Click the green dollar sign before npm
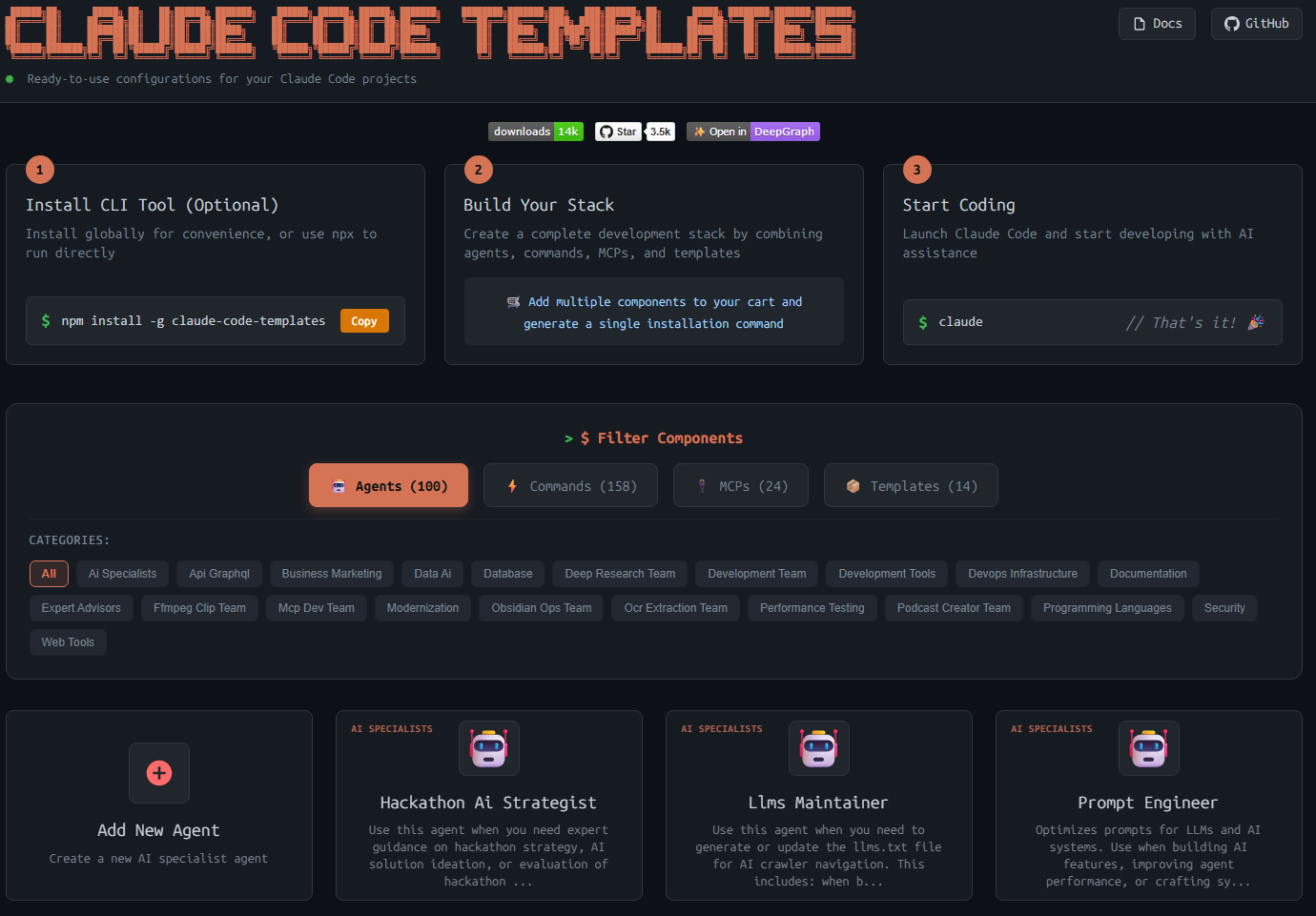 click(46, 321)
